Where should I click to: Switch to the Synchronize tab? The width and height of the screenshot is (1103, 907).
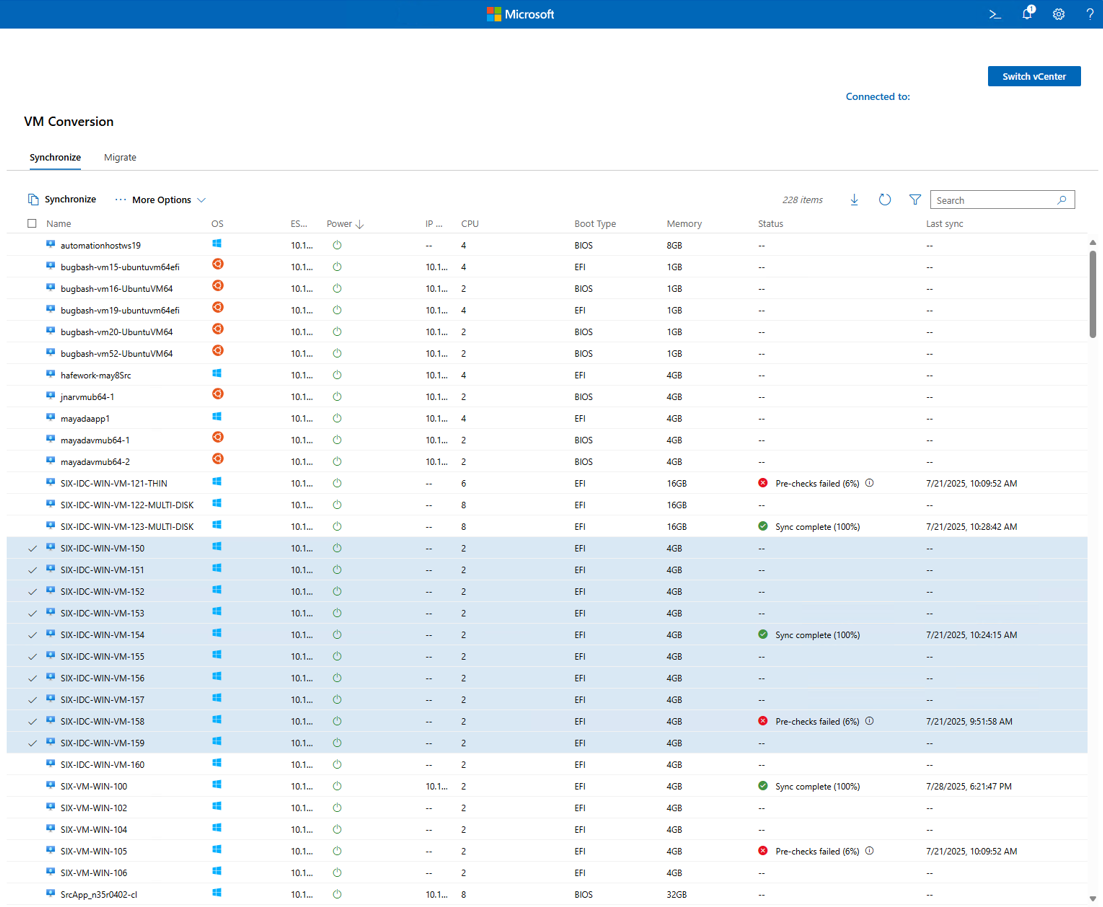tap(55, 157)
